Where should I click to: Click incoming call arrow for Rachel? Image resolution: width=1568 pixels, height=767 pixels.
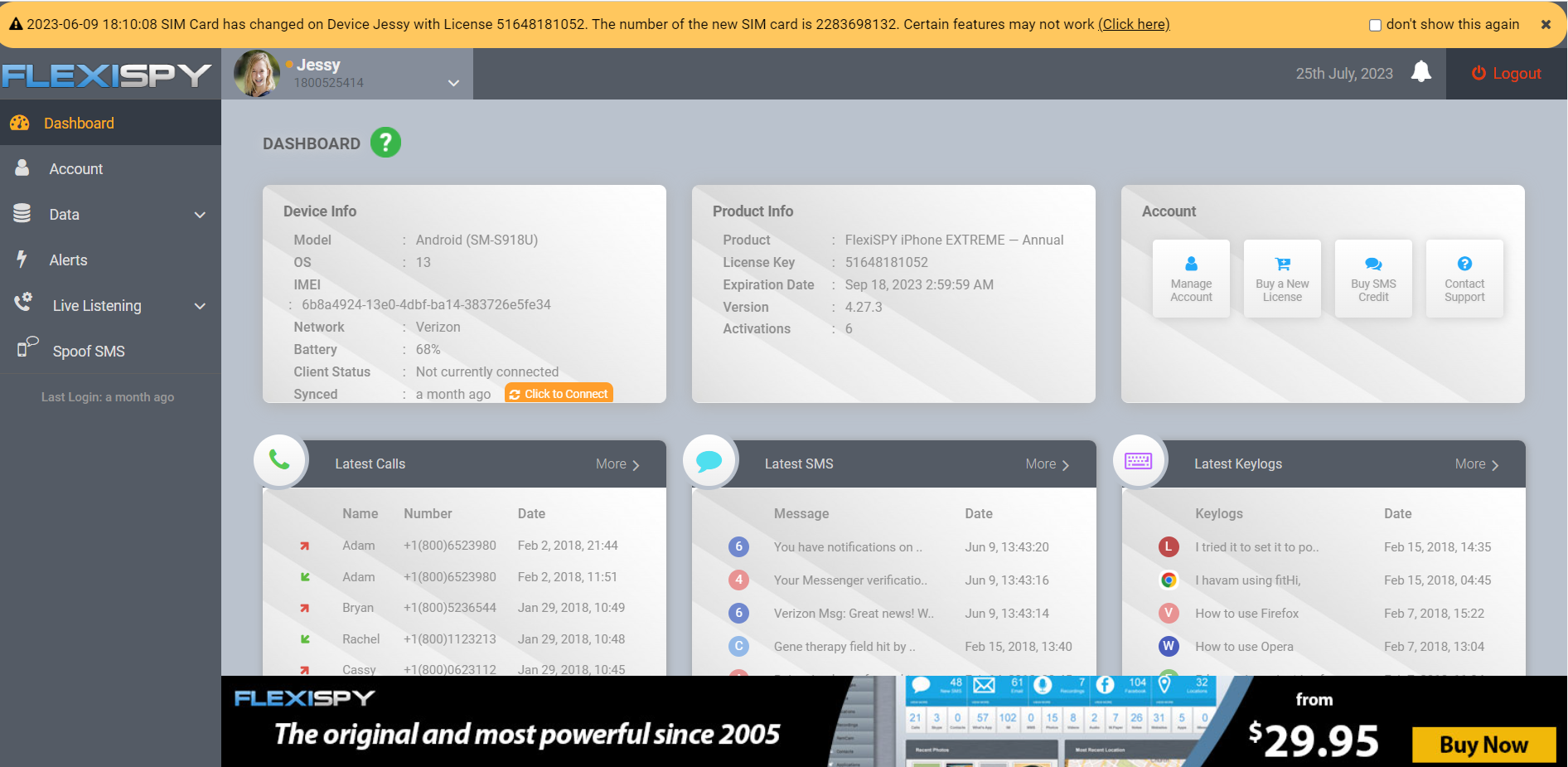click(305, 639)
